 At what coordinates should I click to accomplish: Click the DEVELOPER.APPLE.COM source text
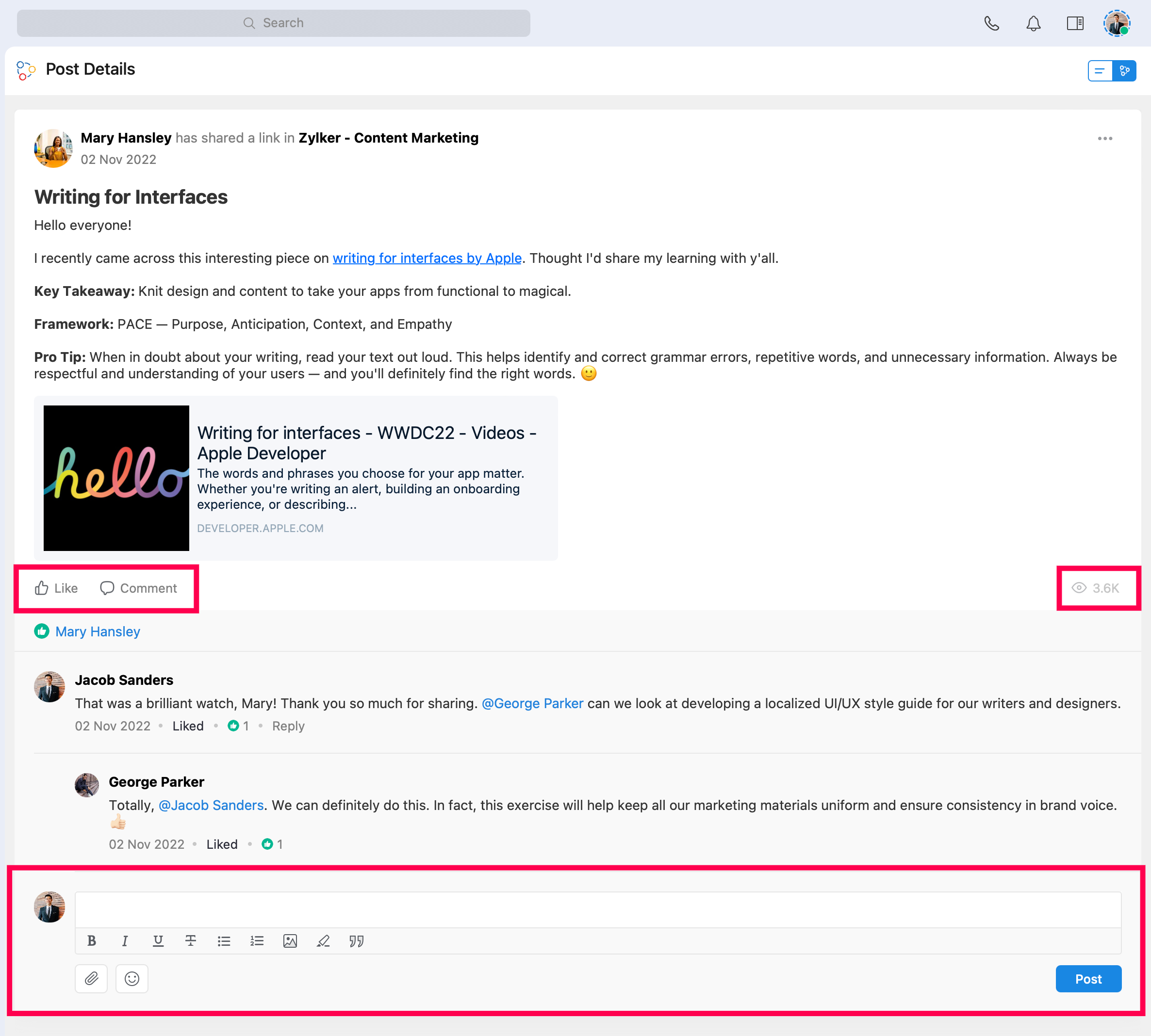pos(260,528)
